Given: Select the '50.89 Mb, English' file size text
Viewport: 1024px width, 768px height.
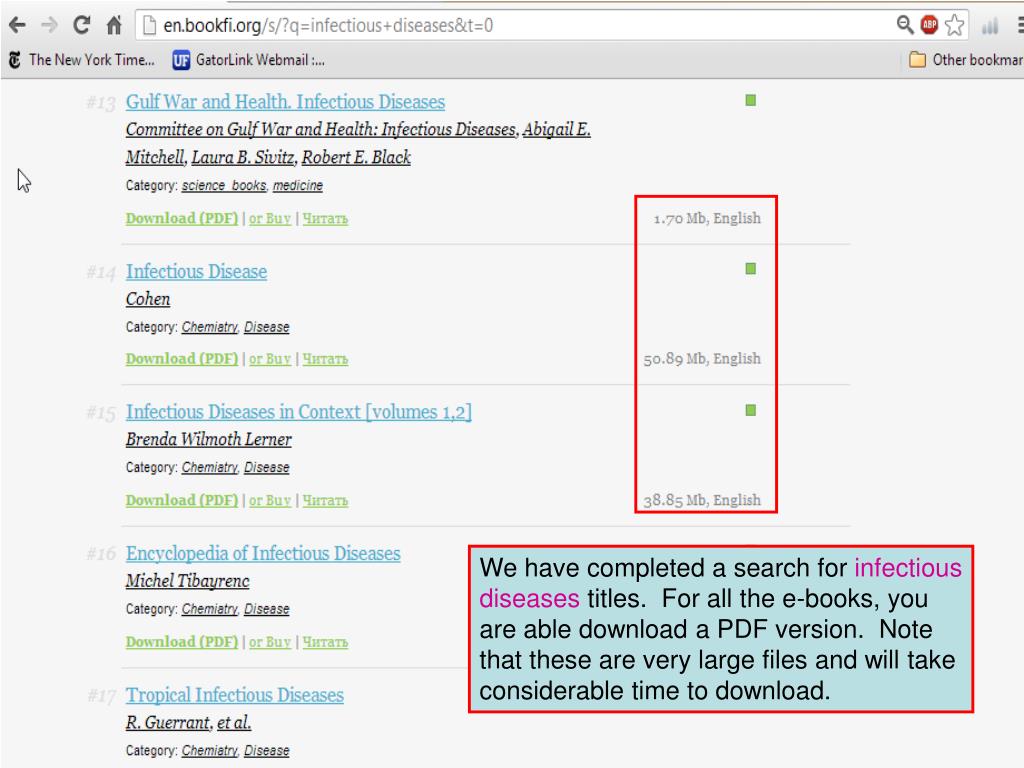Looking at the screenshot, I should (x=702, y=359).
